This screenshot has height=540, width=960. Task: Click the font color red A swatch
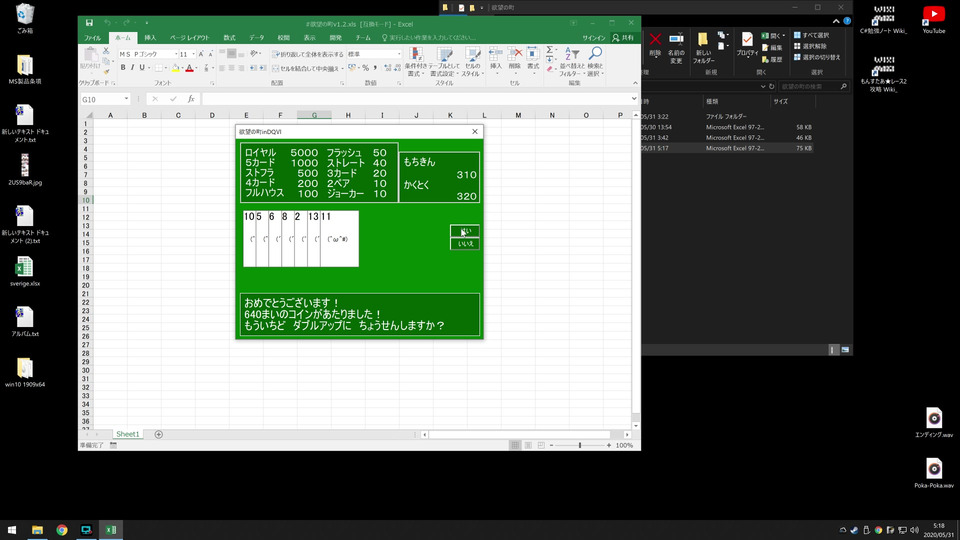(x=188, y=68)
